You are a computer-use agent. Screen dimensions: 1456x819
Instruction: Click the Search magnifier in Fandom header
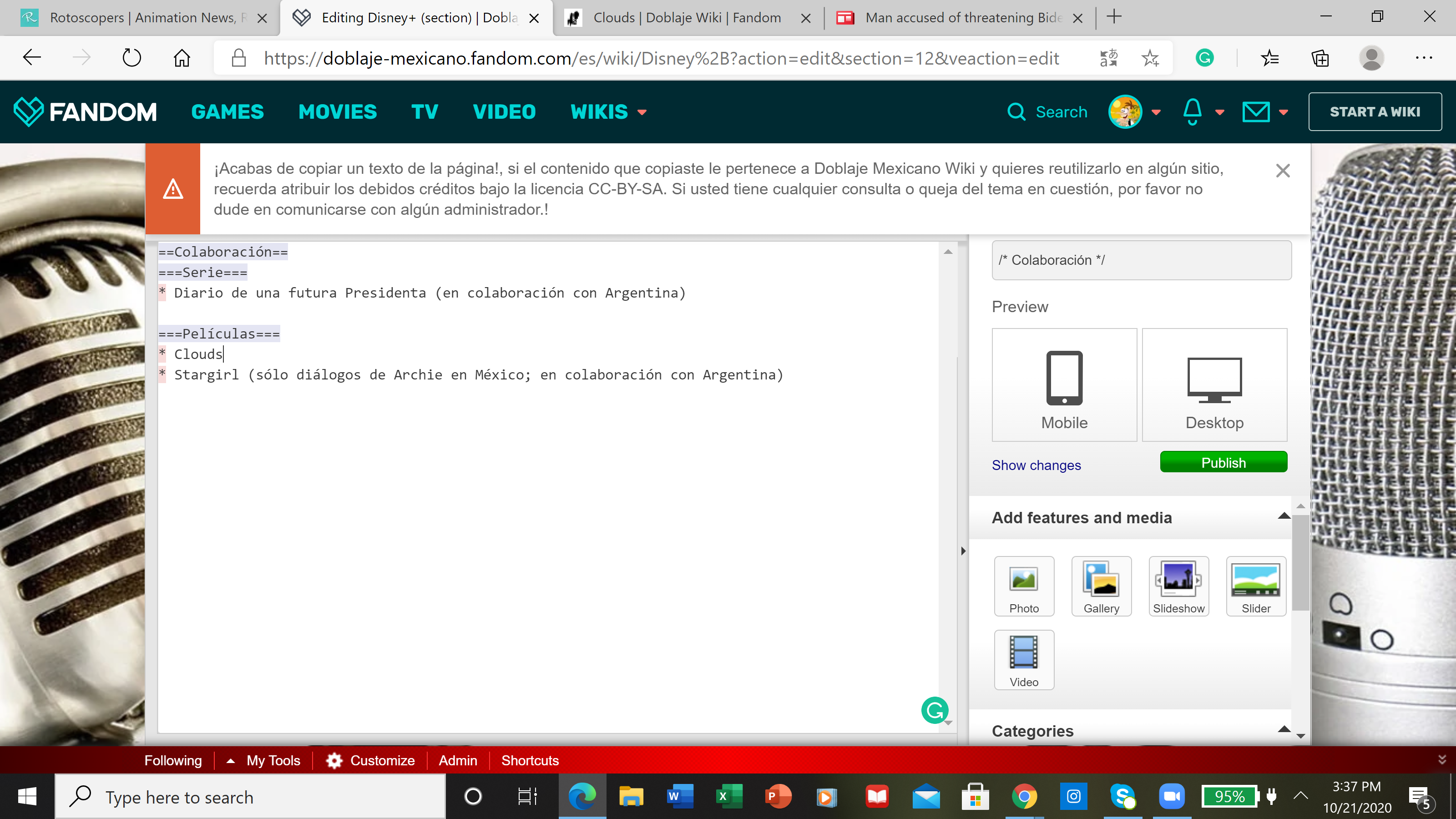[x=1016, y=112]
